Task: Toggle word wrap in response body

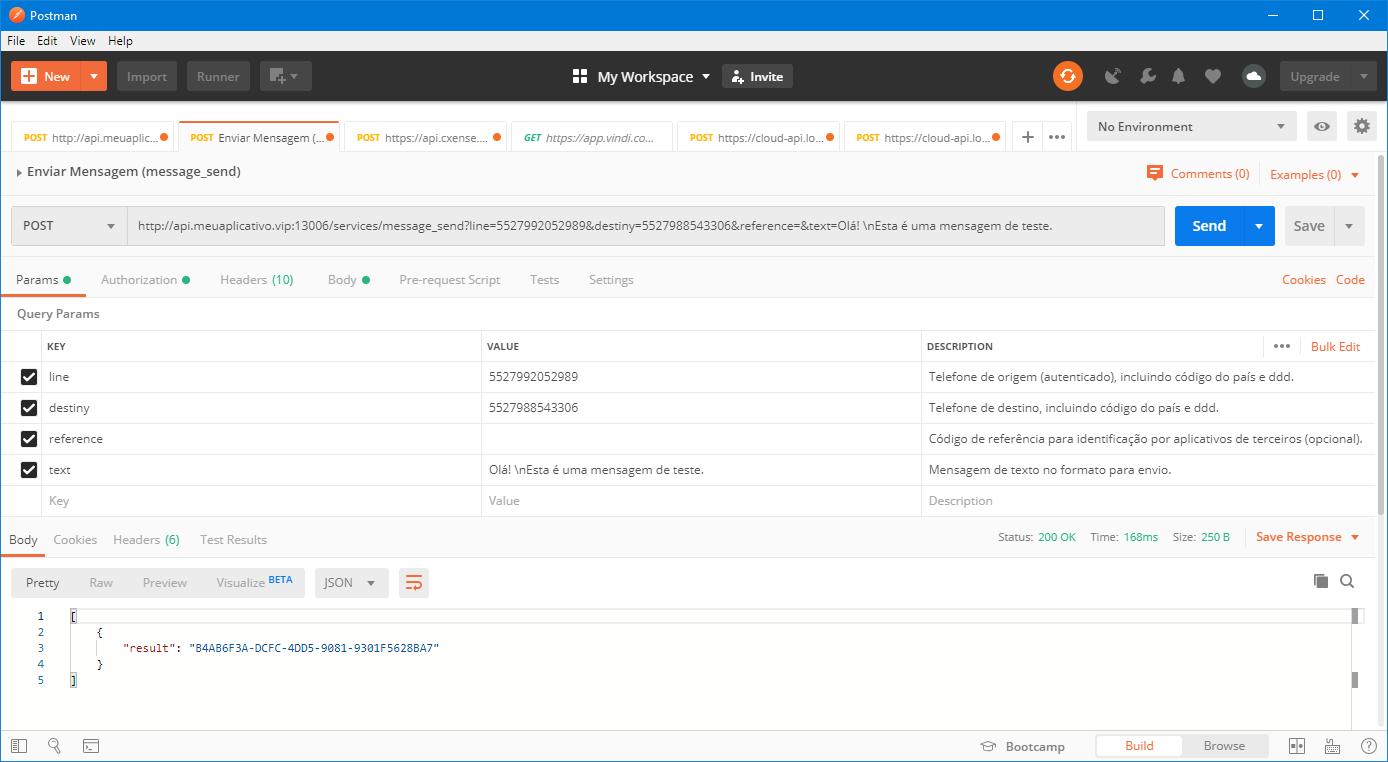Action: (414, 583)
